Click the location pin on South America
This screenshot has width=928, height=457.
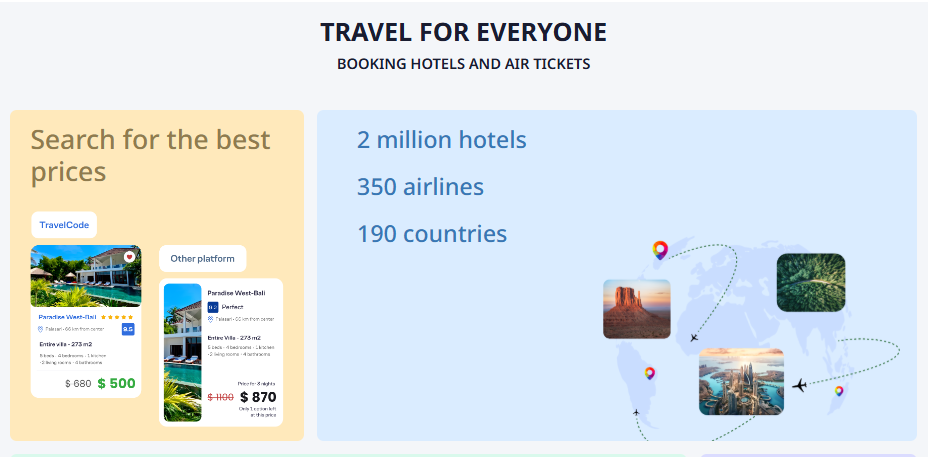coord(650,373)
